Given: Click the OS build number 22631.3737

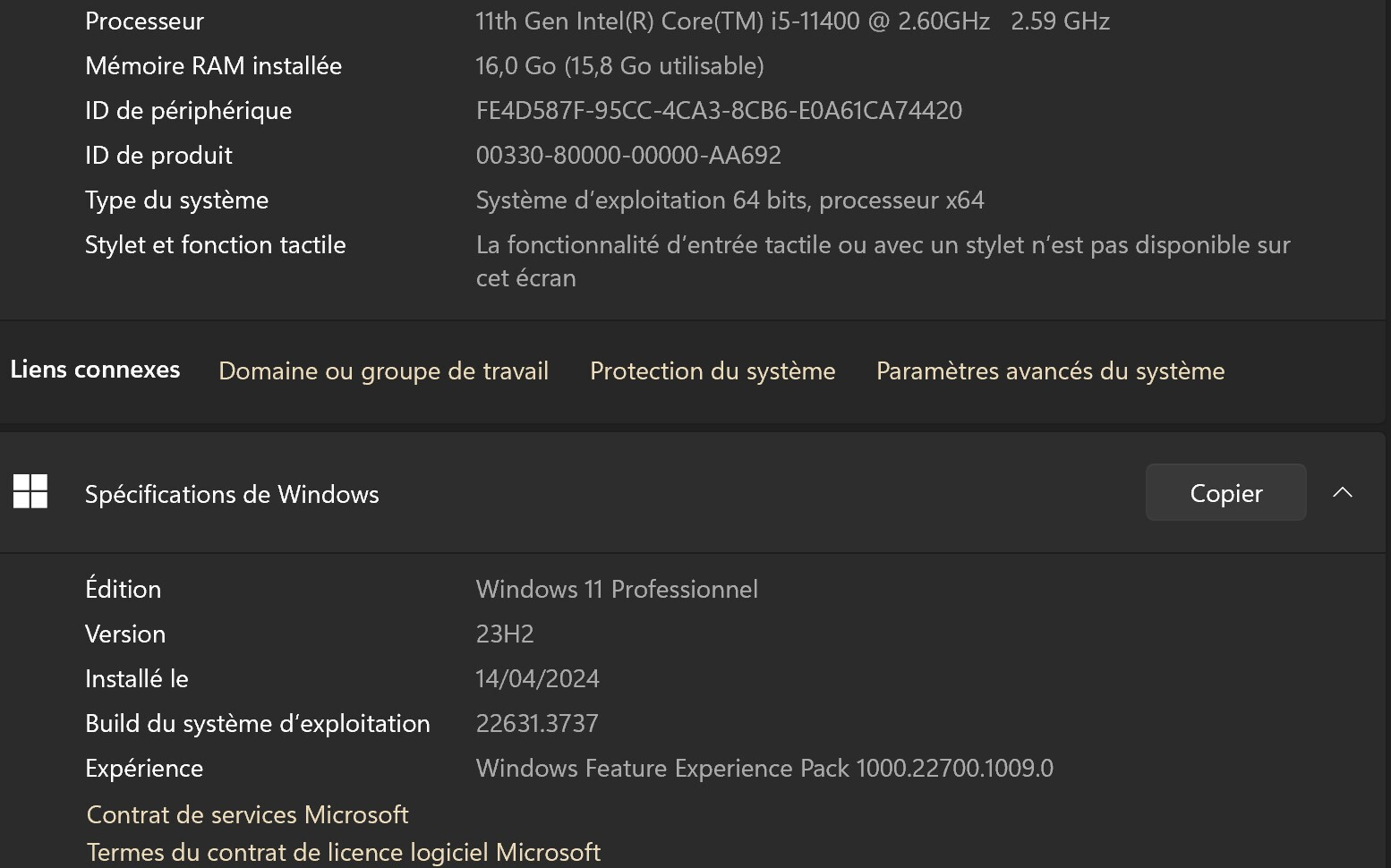Looking at the screenshot, I should click(537, 723).
